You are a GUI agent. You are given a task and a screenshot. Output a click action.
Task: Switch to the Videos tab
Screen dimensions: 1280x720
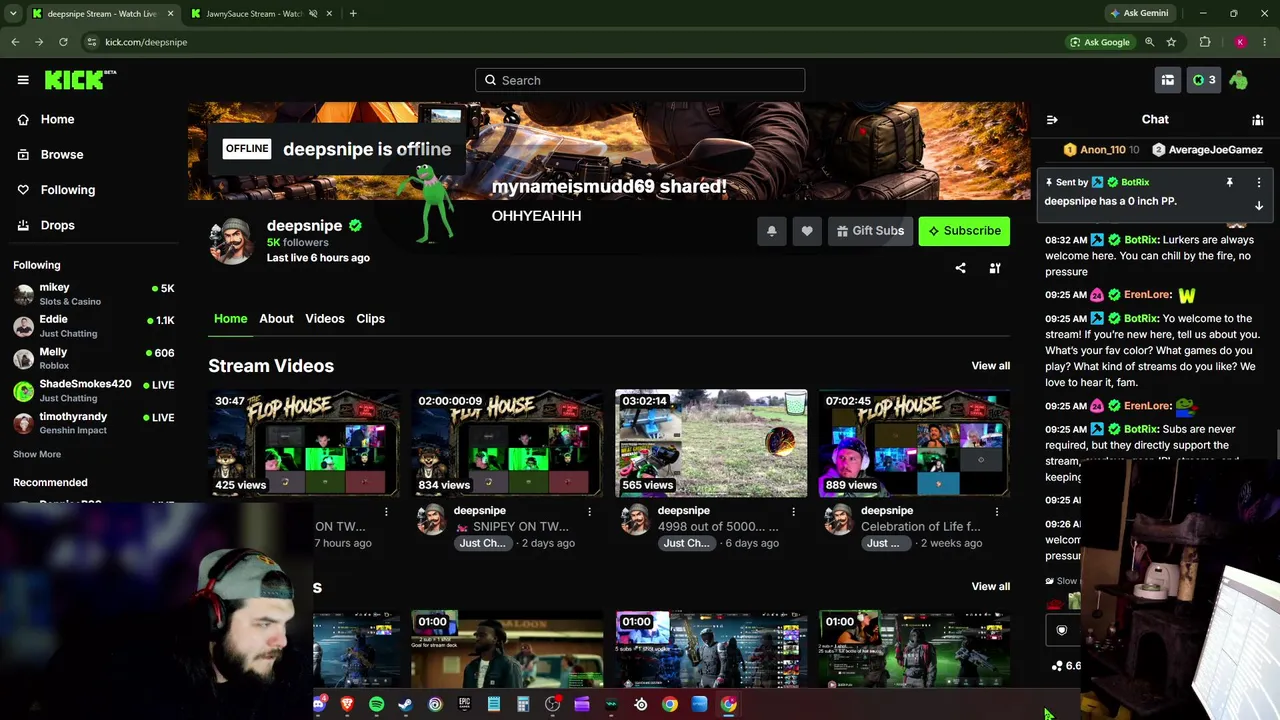[x=325, y=318]
